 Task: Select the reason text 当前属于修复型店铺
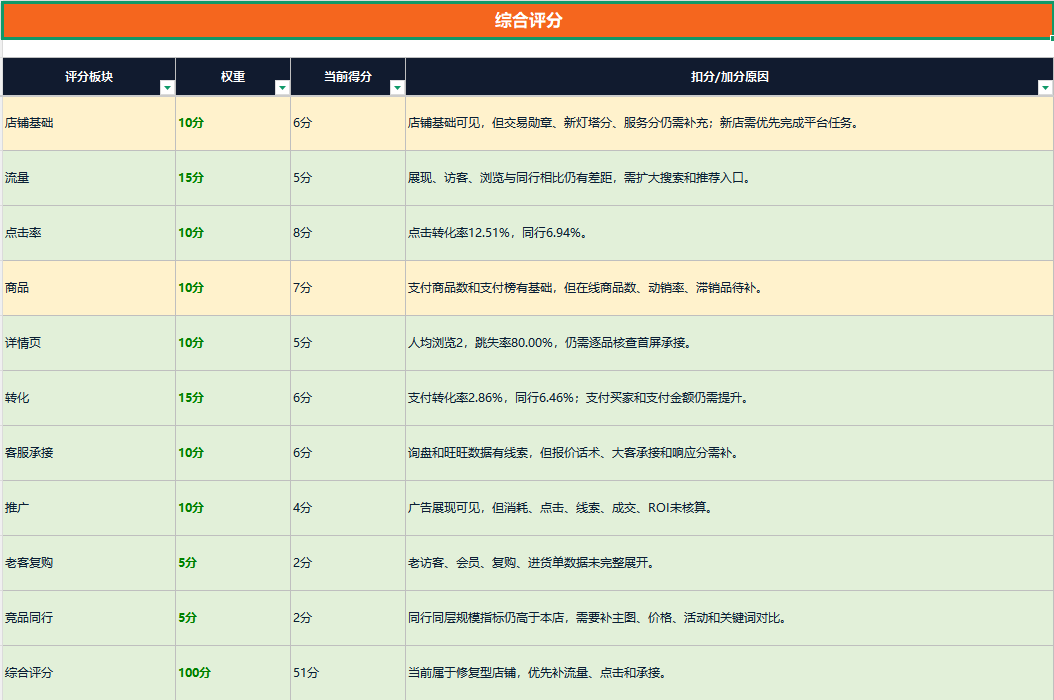(x=537, y=673)
